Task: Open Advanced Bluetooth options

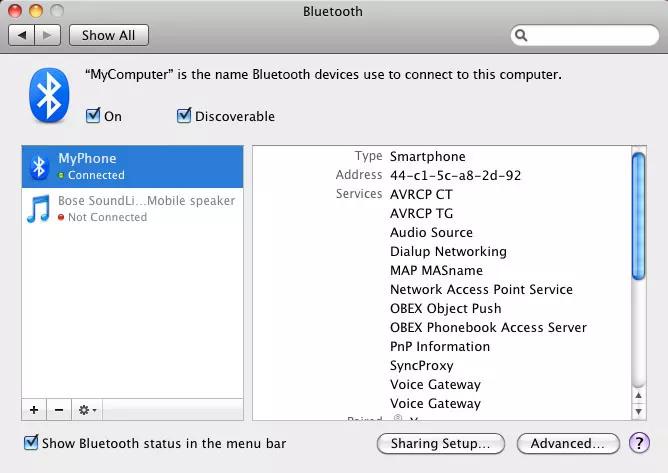Action: point(568,444)
